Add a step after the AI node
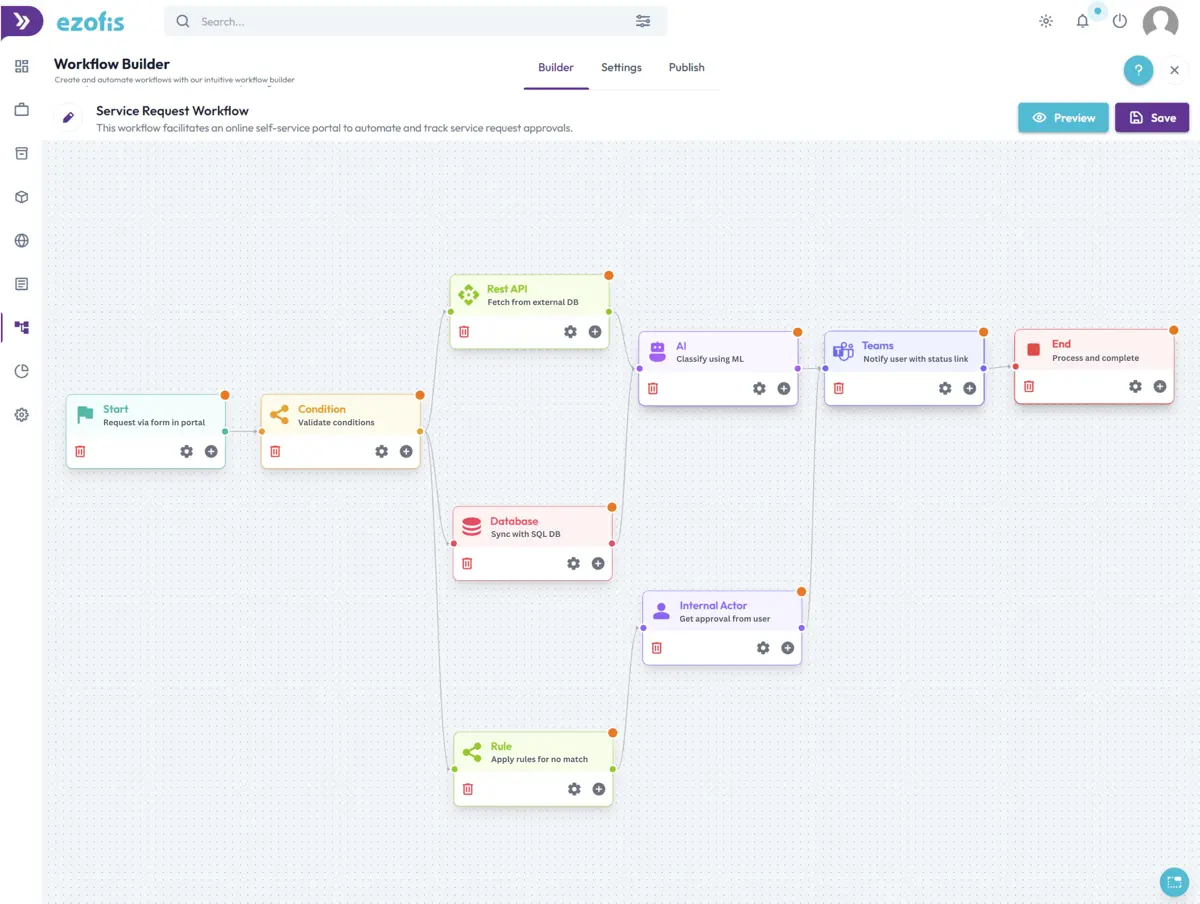The height and width of the screenshot is (904, 1200). tap(784, 389)
